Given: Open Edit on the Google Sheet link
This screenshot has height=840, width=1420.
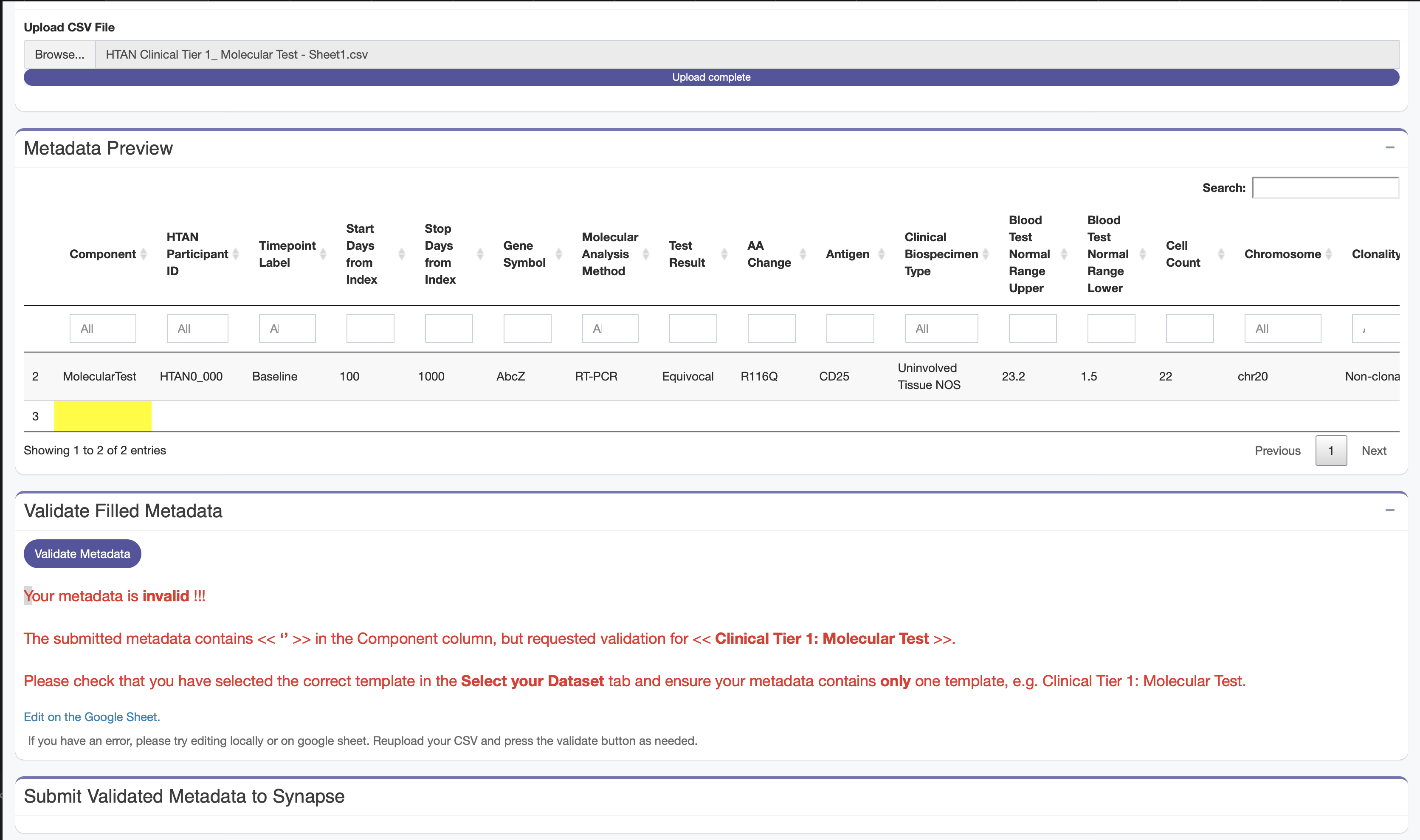Looking at the screenshot, I should pyautogui.click(x=91, y=716).
